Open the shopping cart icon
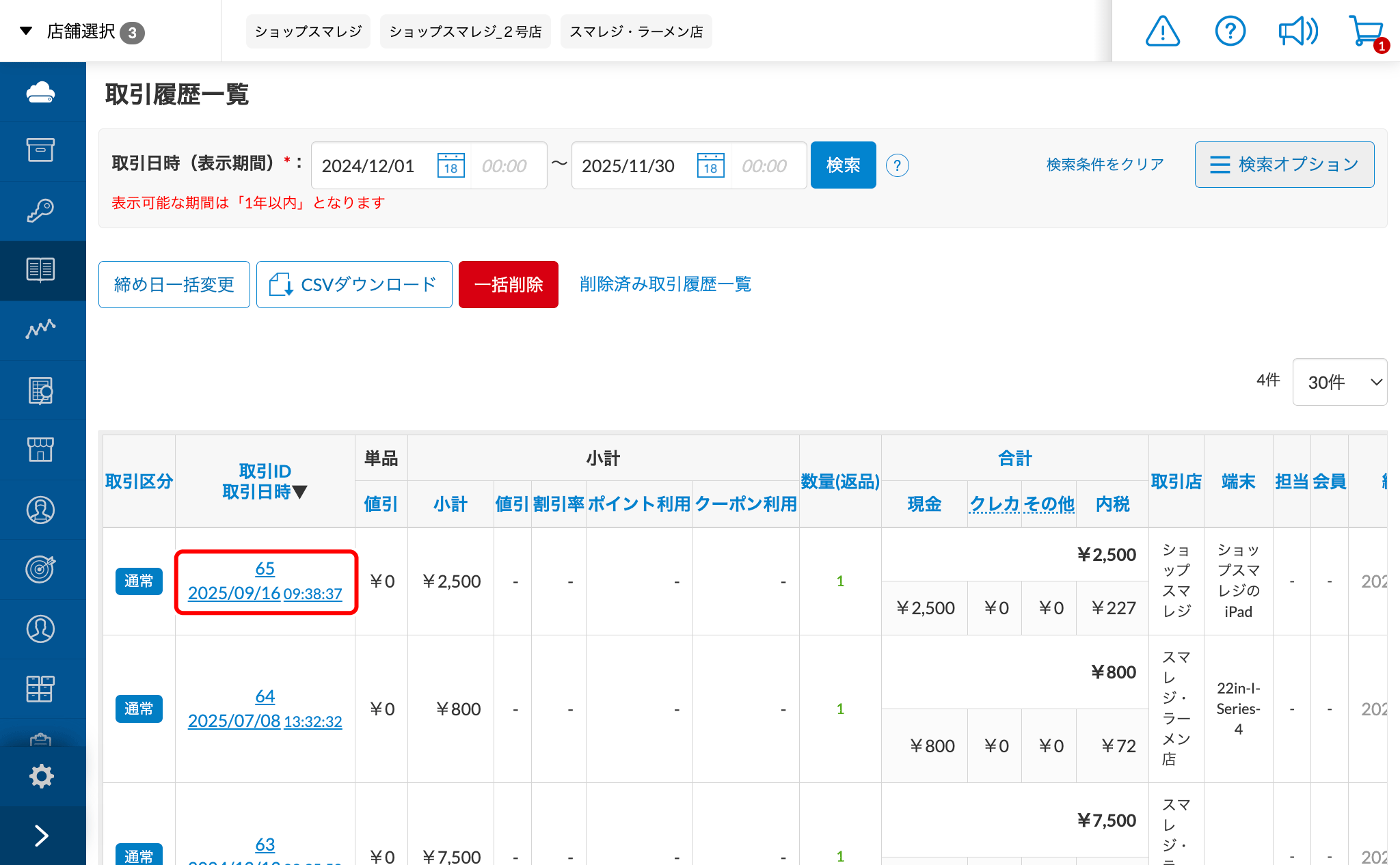 pyautogui.click(x=1366, y=31)
